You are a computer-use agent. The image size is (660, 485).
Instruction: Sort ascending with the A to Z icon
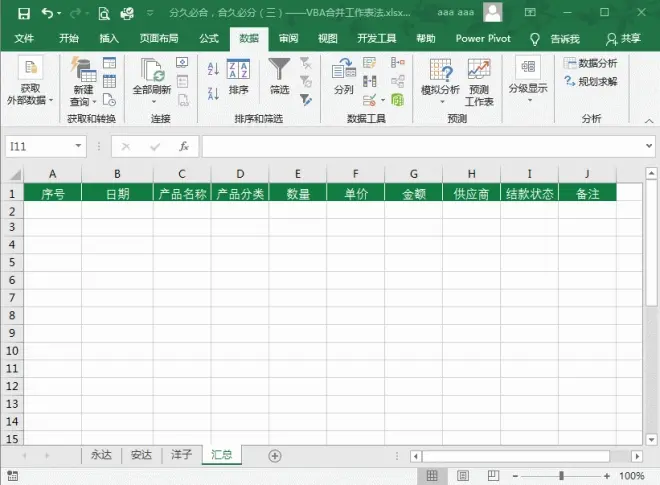click(x=213, y=69)
